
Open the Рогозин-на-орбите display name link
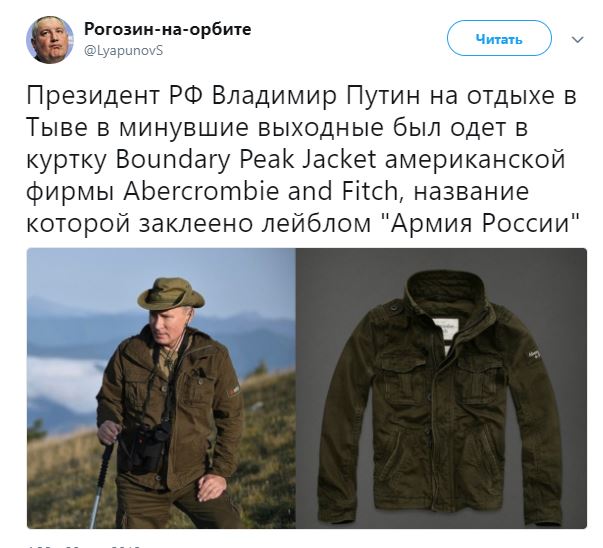(x=168, y=29)
